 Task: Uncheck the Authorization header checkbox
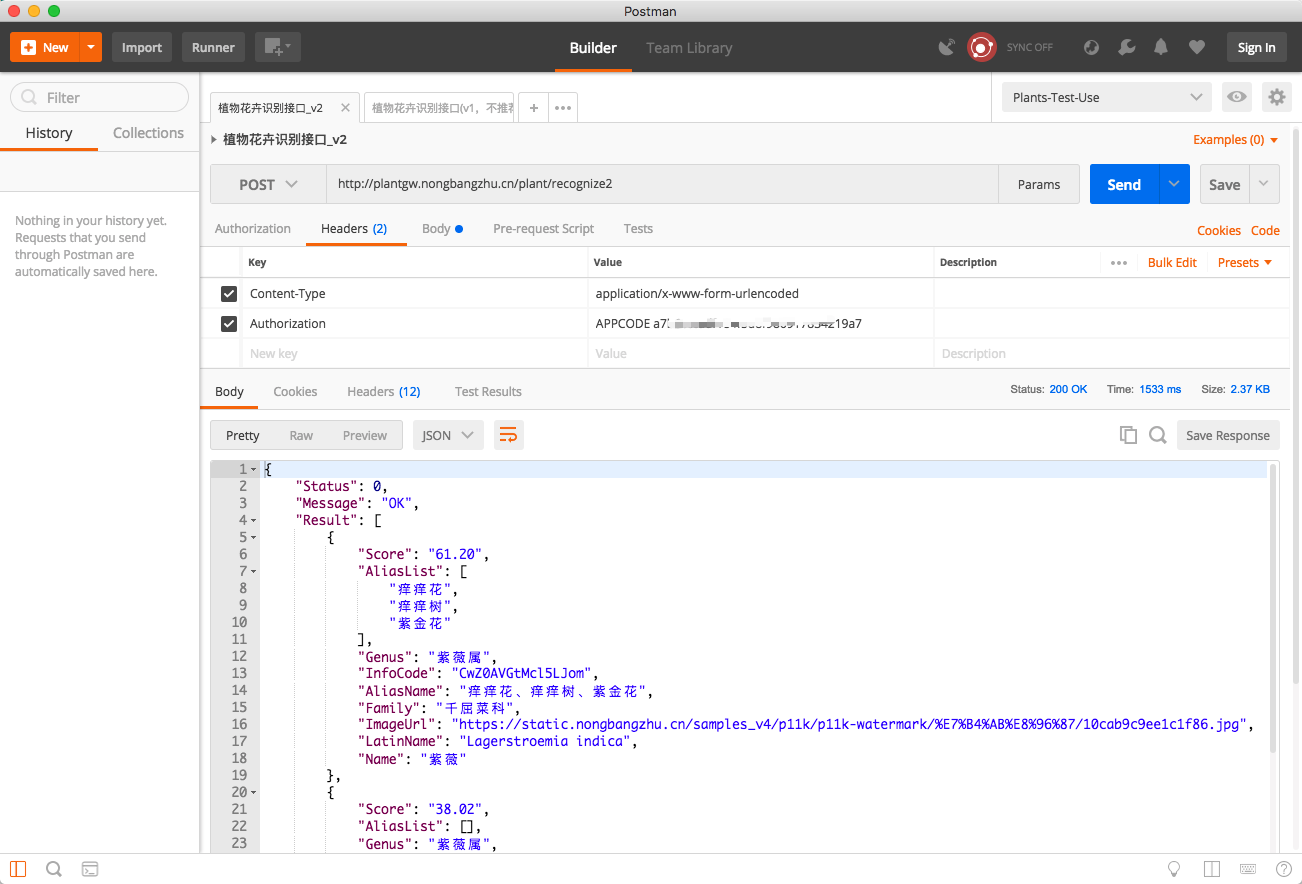tap(229, 324)
